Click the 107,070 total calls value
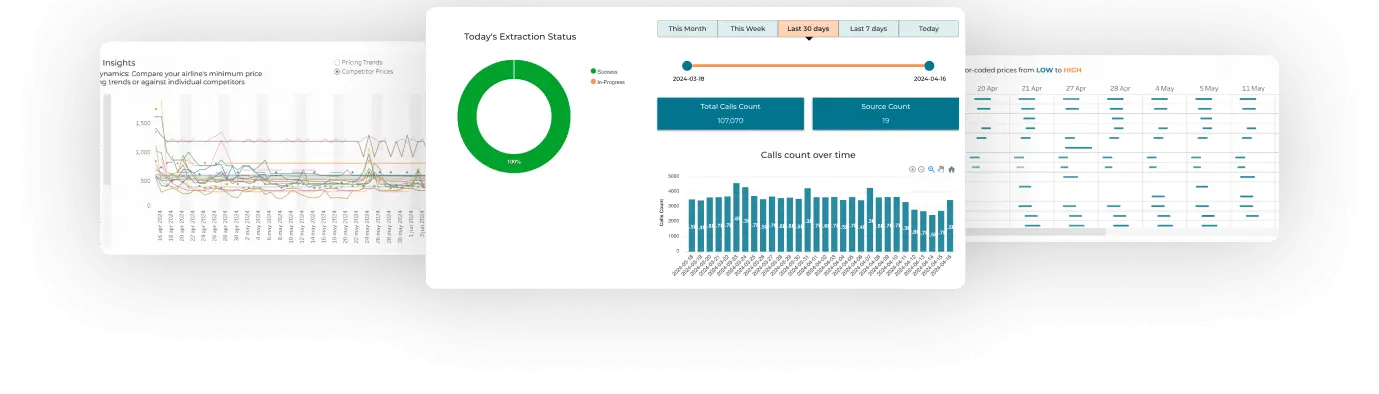 730,121
